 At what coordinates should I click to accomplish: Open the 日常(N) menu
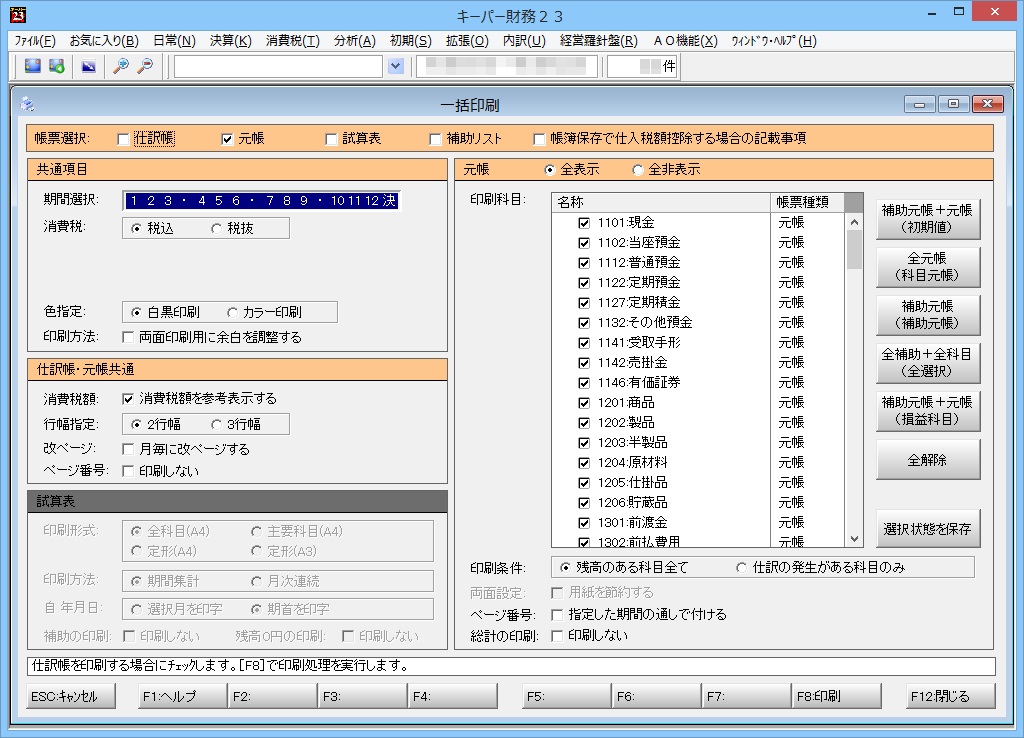pyautogui.click(x=174, y=40)
